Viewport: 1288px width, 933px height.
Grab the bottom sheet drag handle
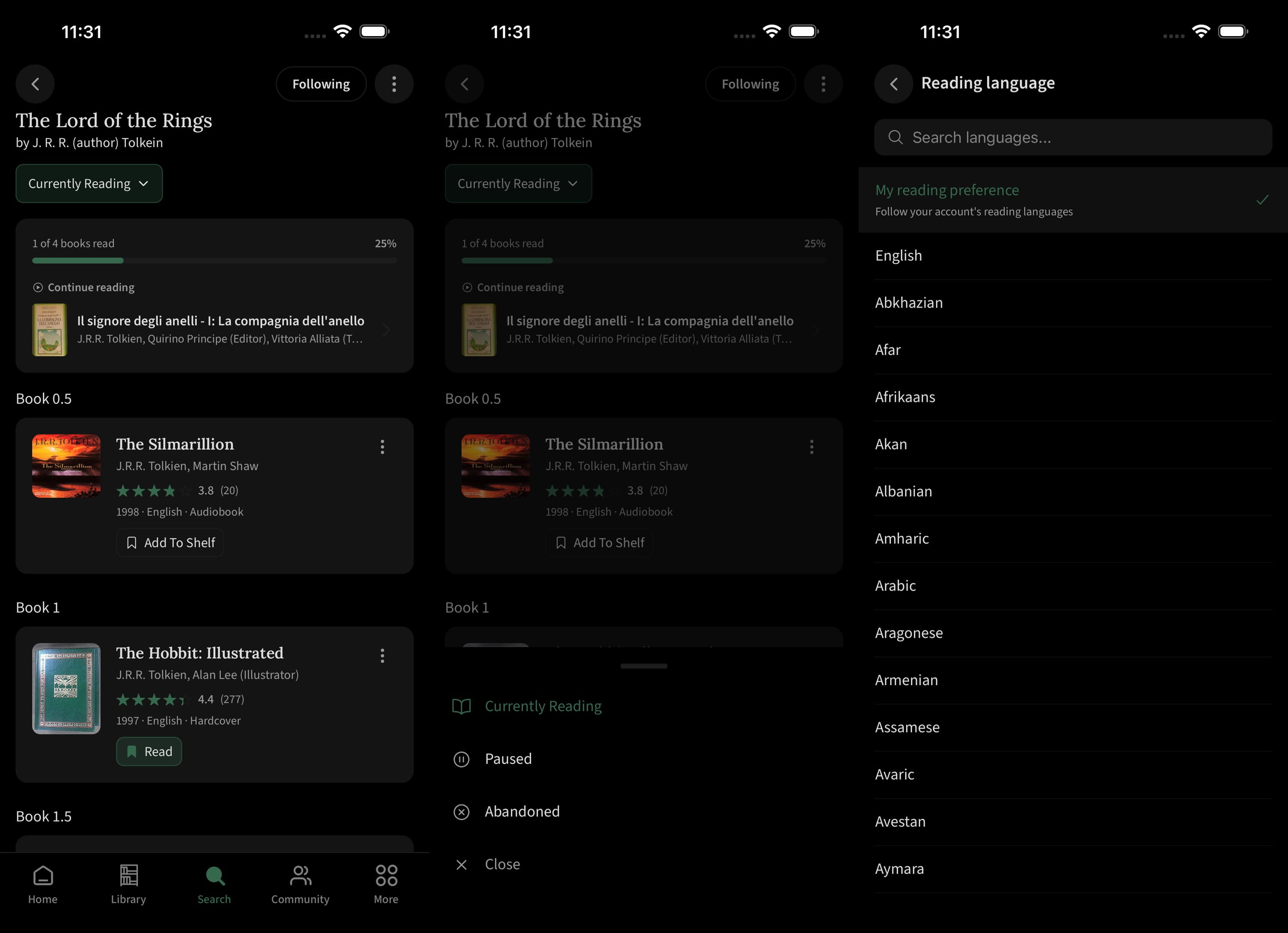(x=644, y=666)
